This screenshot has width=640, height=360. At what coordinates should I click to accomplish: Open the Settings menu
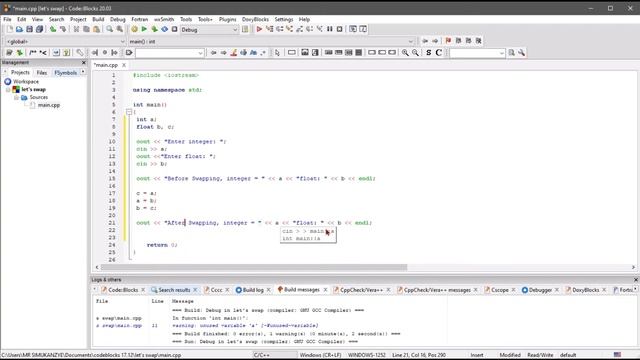284,19
